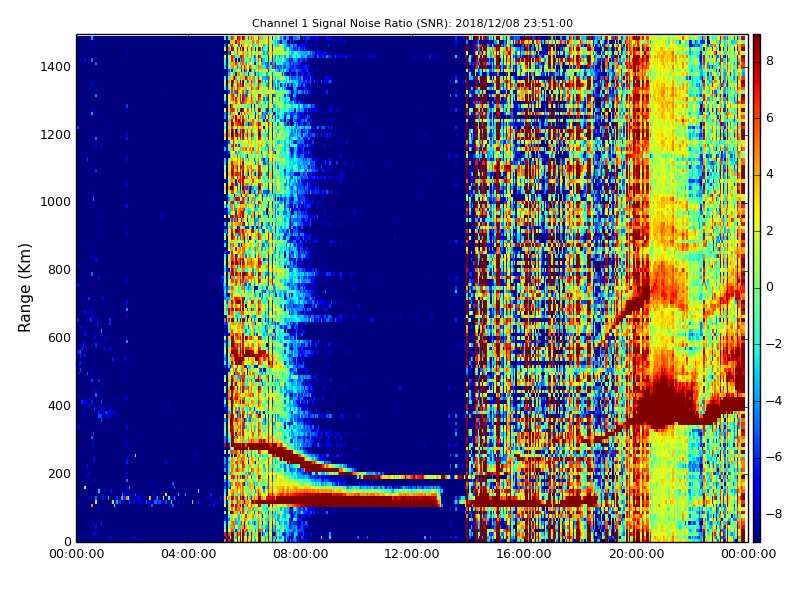
Task: Click the 'Range (Km)' y-axis label
Action: [x=24, y=288]
